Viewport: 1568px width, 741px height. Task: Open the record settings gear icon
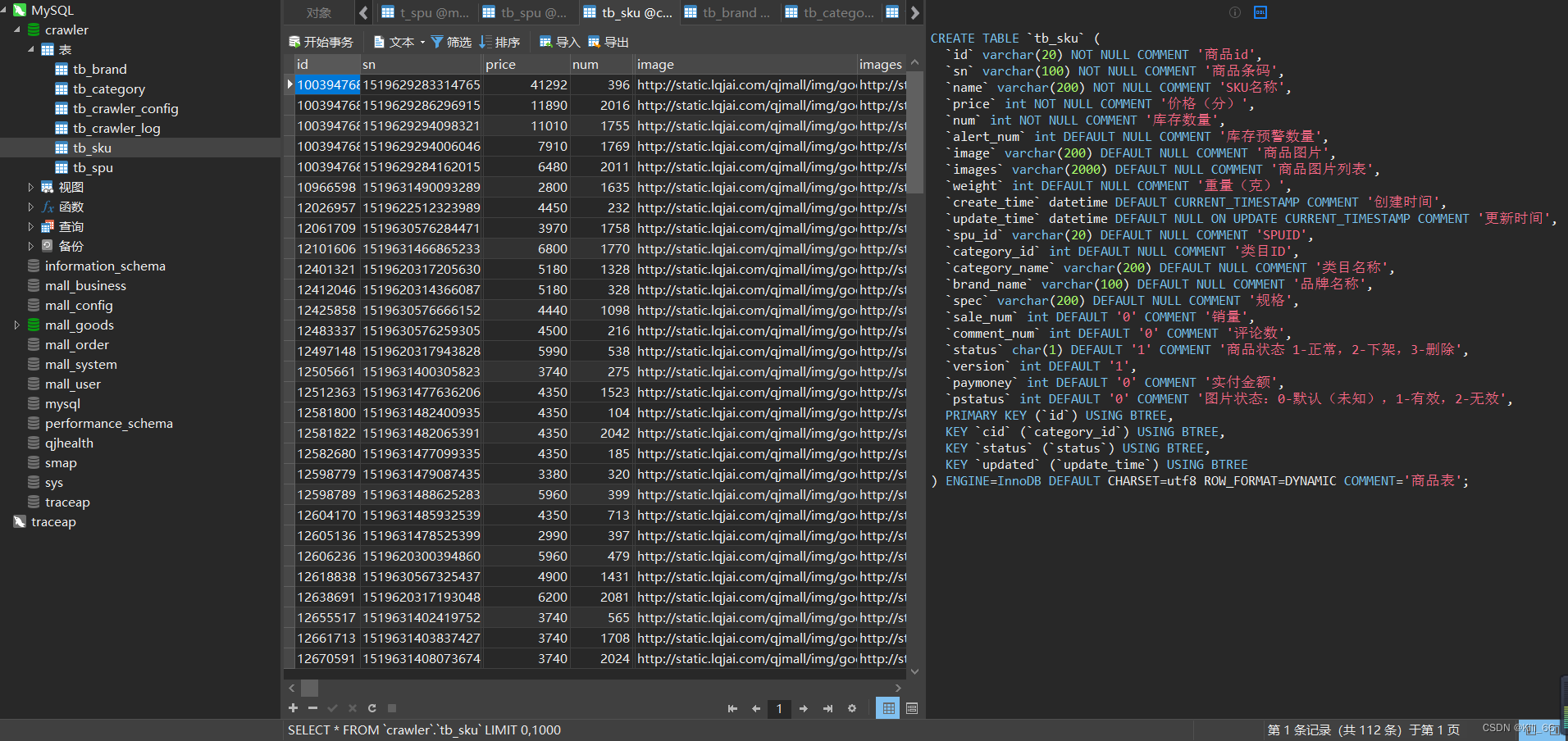pyautogui.click(x=851, y=708)
